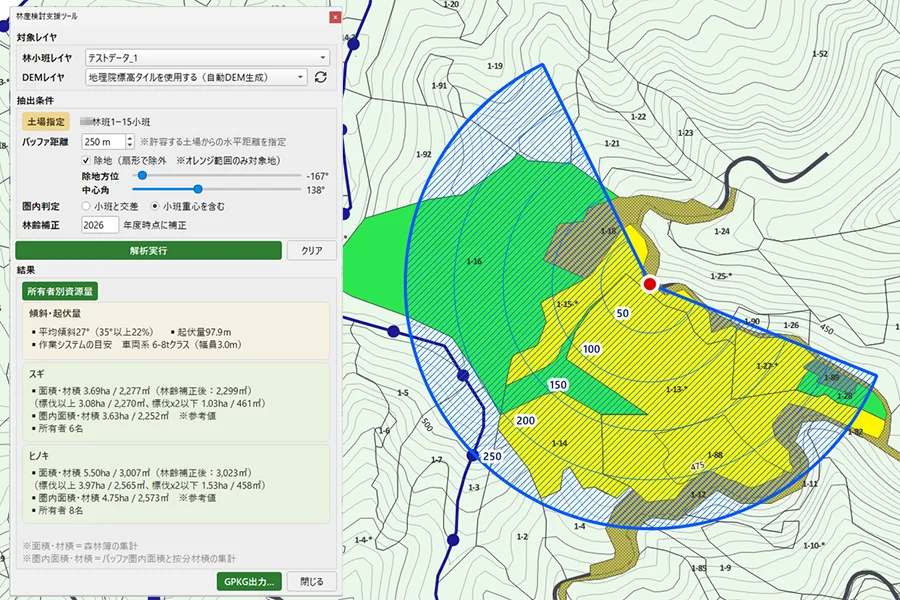Screen dimensions: 900x600
Task: Click the 1-10 parcel label on map
Action: coord(814,545)
